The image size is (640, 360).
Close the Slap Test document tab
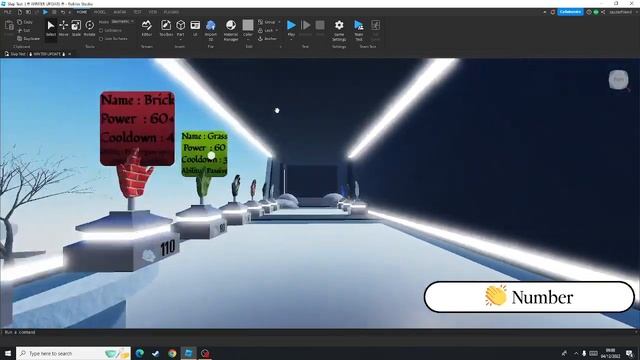[x=70, y=54]
